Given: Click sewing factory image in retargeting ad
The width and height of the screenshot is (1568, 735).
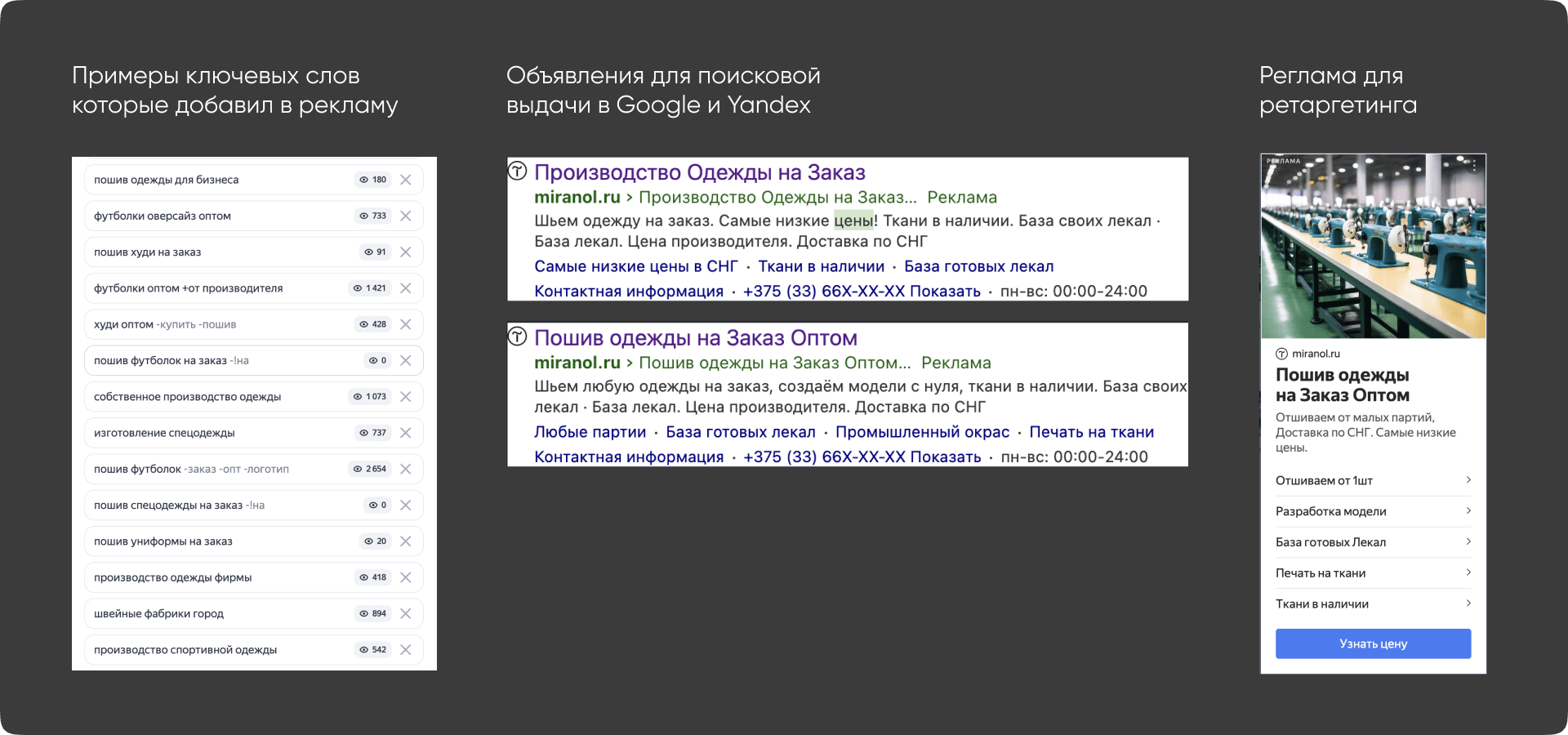Looking at the screenshot, I should (x=1374, y=247).
